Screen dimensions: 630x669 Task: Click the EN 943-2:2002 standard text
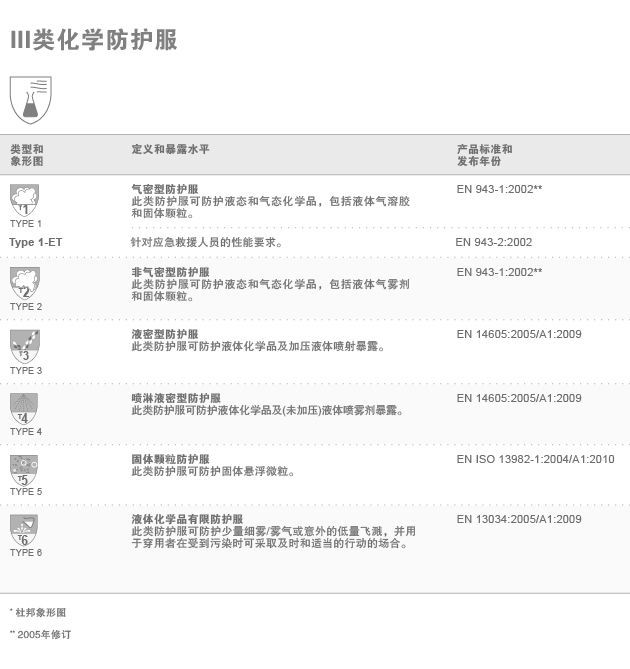[494, 242]
